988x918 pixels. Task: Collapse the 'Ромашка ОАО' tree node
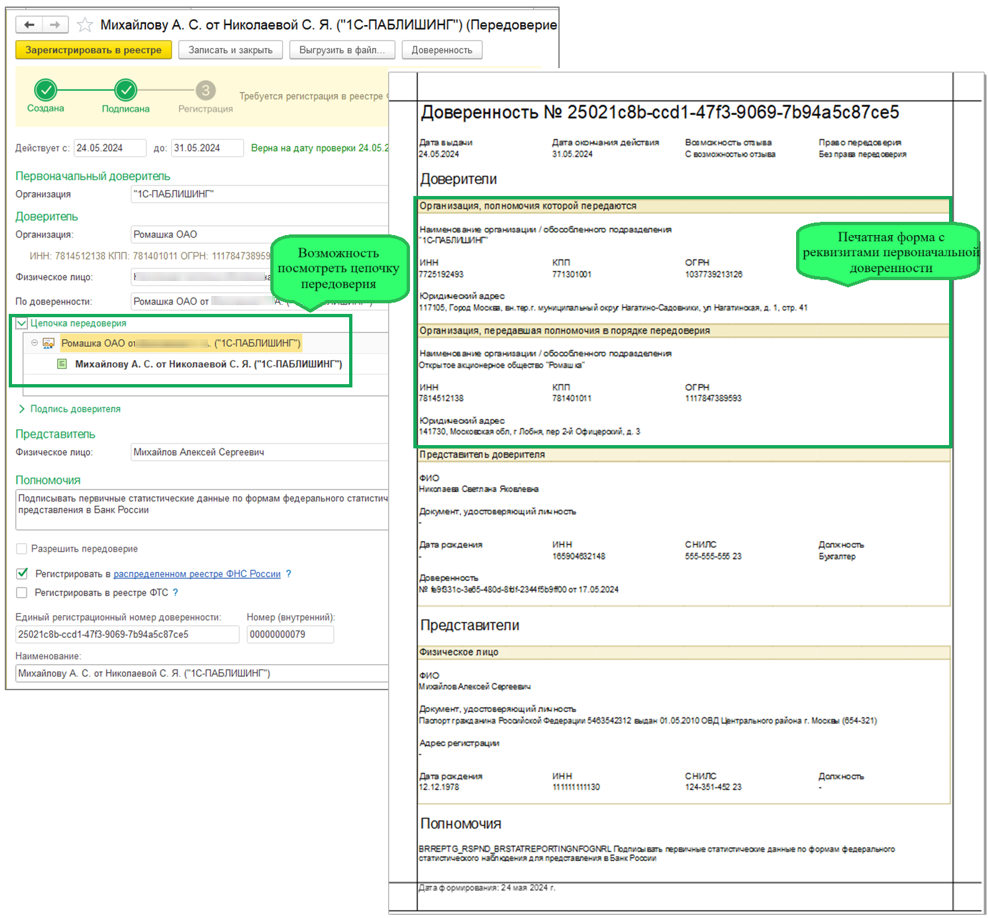click(x=34, y=343)
